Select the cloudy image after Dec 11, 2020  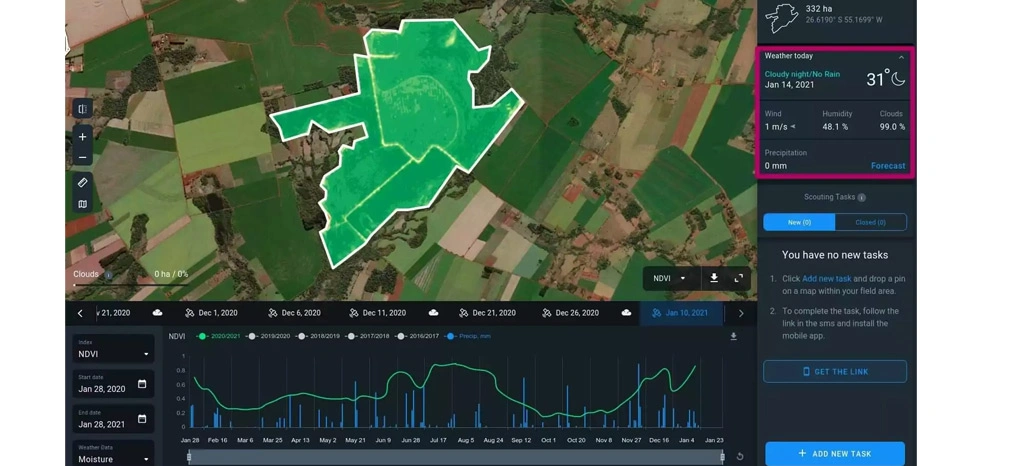coord(433,313)
